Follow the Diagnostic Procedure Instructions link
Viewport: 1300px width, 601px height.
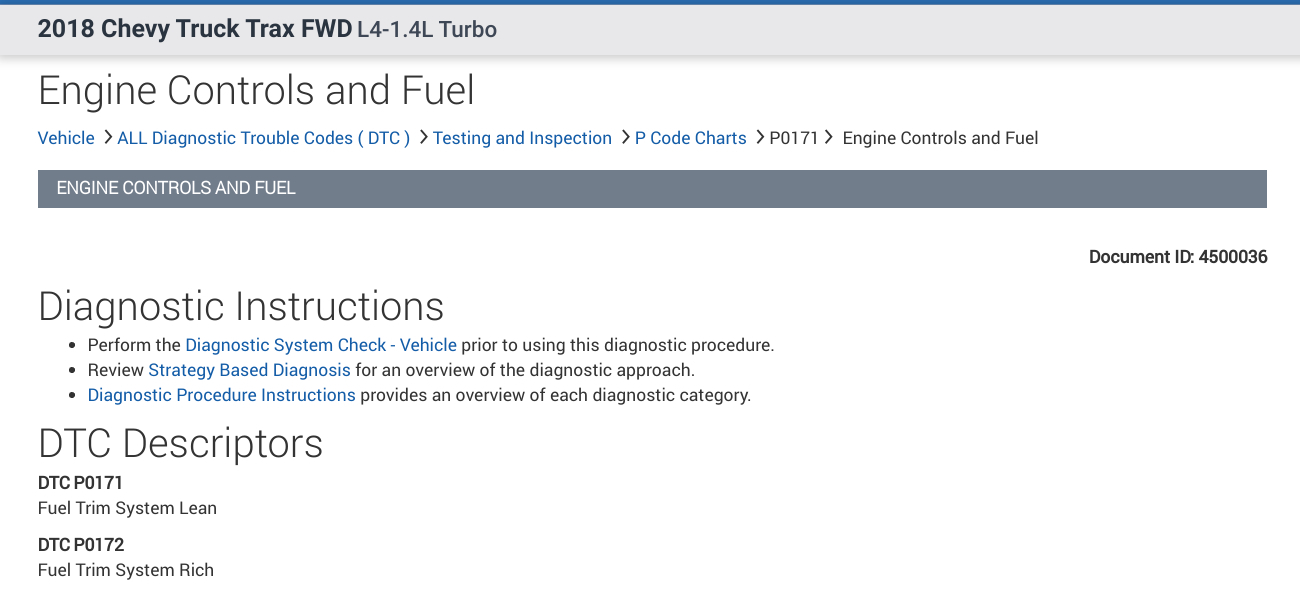click(x=221, y=395)
